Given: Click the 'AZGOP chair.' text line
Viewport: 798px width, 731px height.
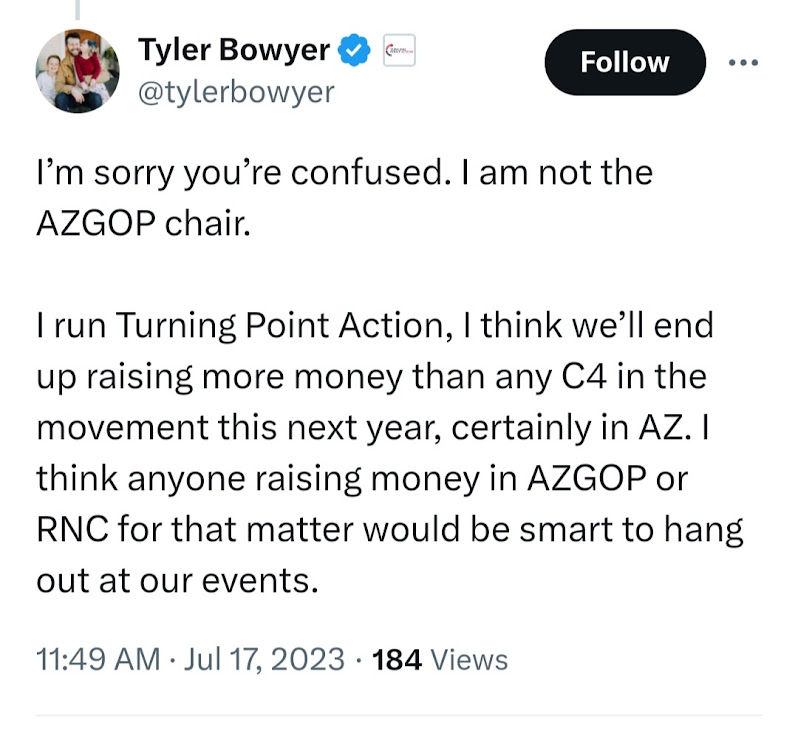Looking at the screenshot, I should (144, 223).
